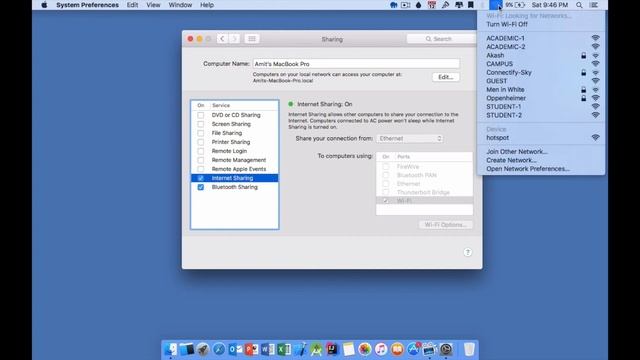Click the water drop icon in menu bar

[x=418, y=5]
